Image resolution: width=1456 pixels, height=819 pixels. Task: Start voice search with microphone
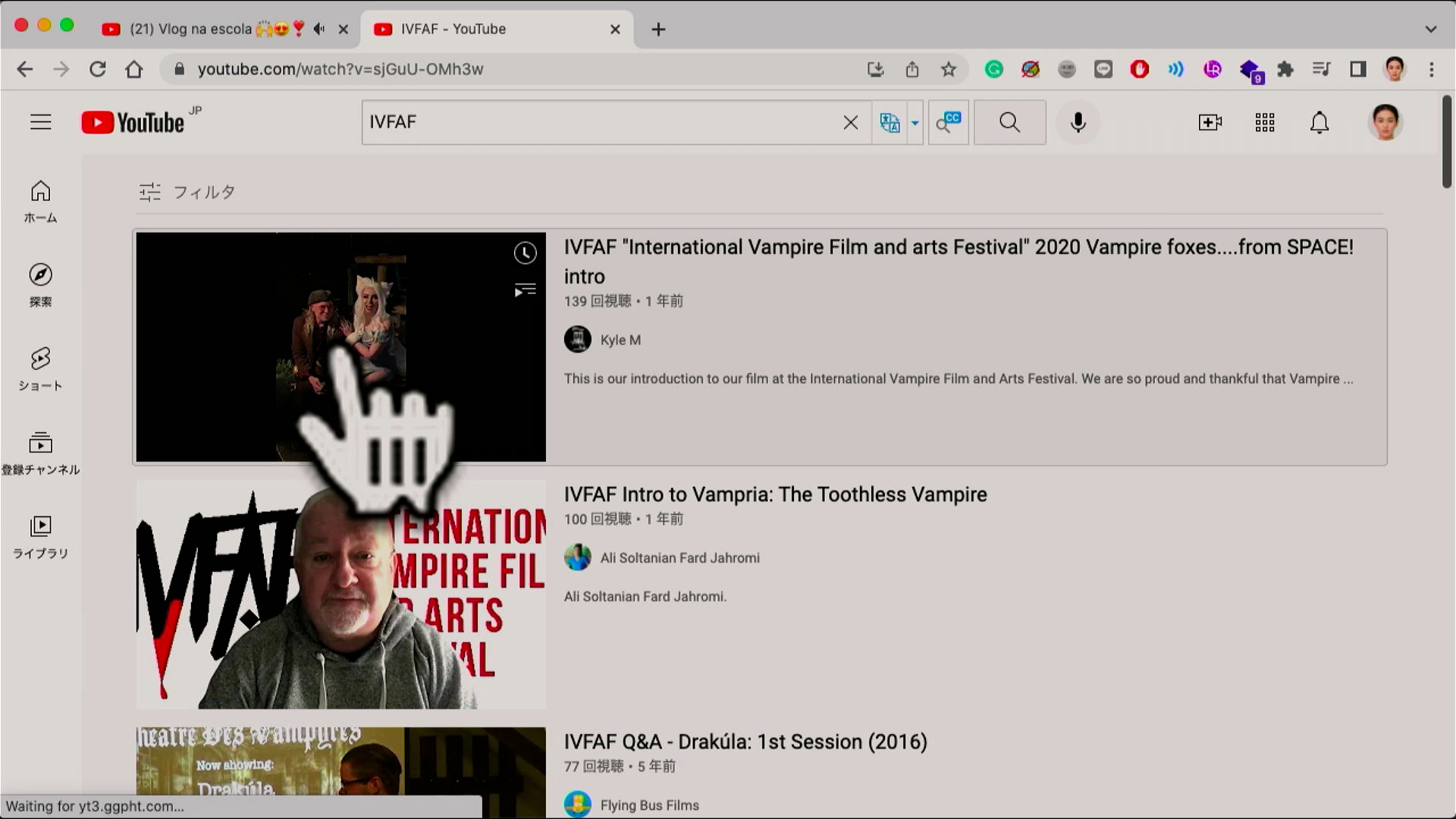1078,122
